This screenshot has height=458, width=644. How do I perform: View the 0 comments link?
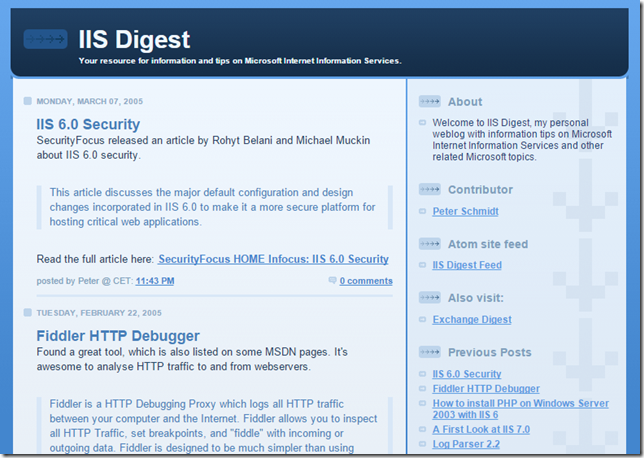pyautogui.click(x=366, y=281)
